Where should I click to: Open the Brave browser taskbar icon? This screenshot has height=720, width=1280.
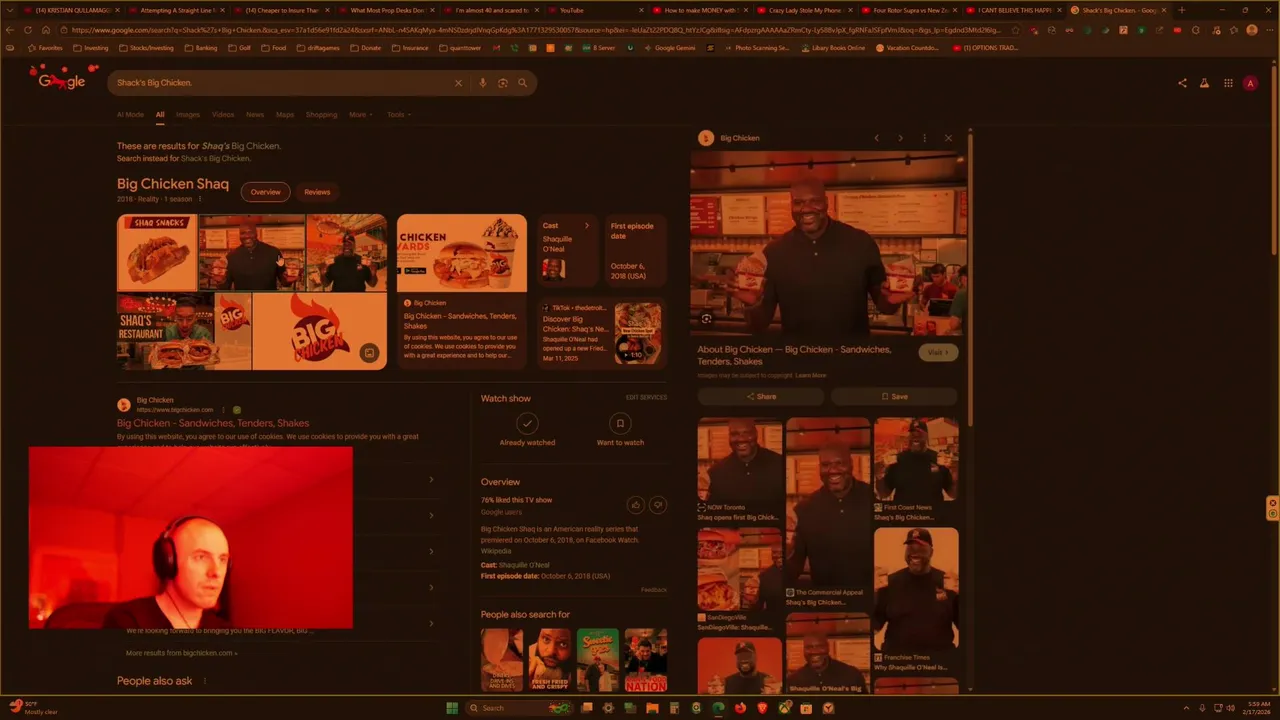click(762, 708)
